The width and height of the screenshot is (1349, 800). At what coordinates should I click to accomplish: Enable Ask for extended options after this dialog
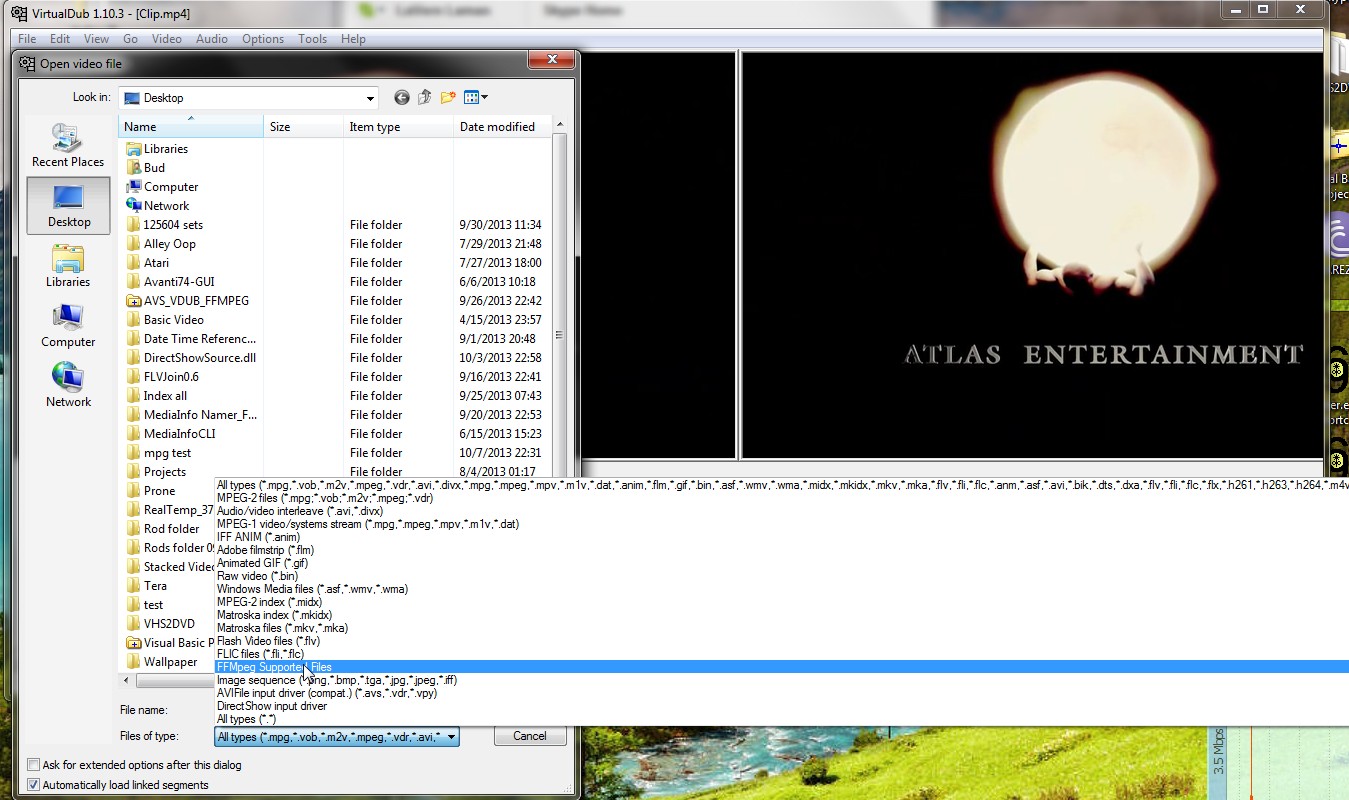coord(34,765)
